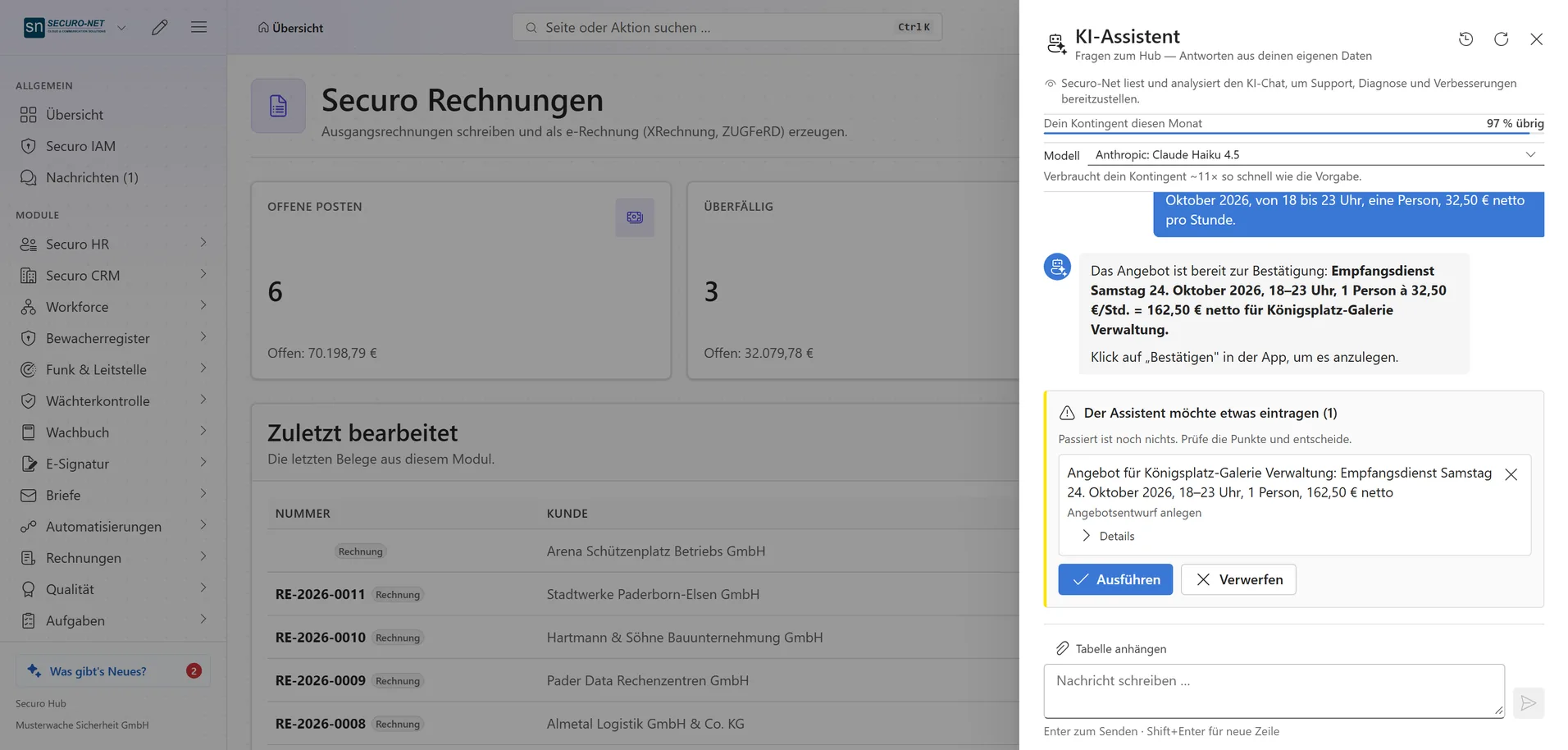Open the Aufgaben module
The image size is (1568, 750).
pos(113,620)
